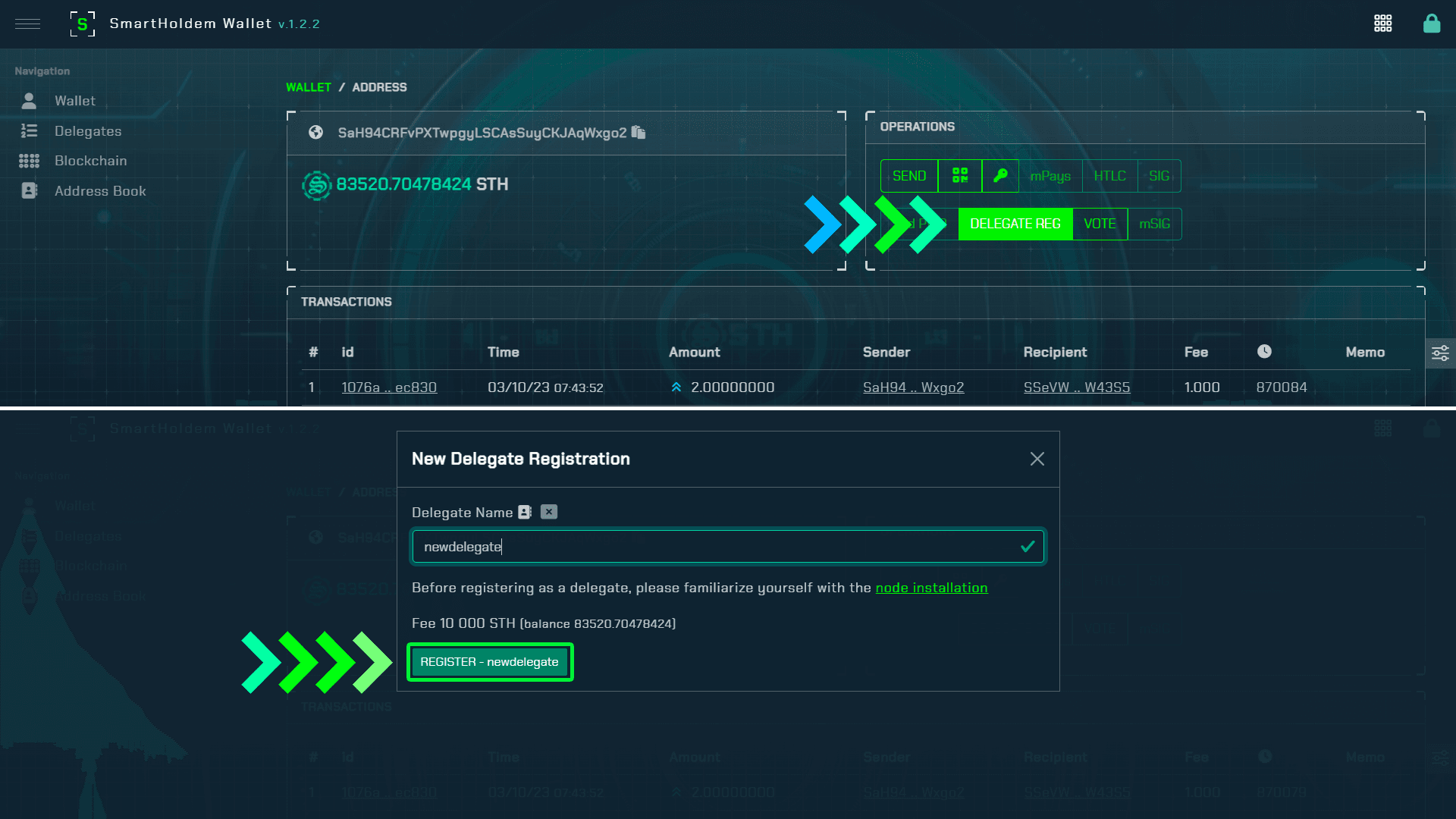Click the VOTE operation button
This screenshot has height=819, width=1456.
pyautogui.click(x=1100, y=224)
